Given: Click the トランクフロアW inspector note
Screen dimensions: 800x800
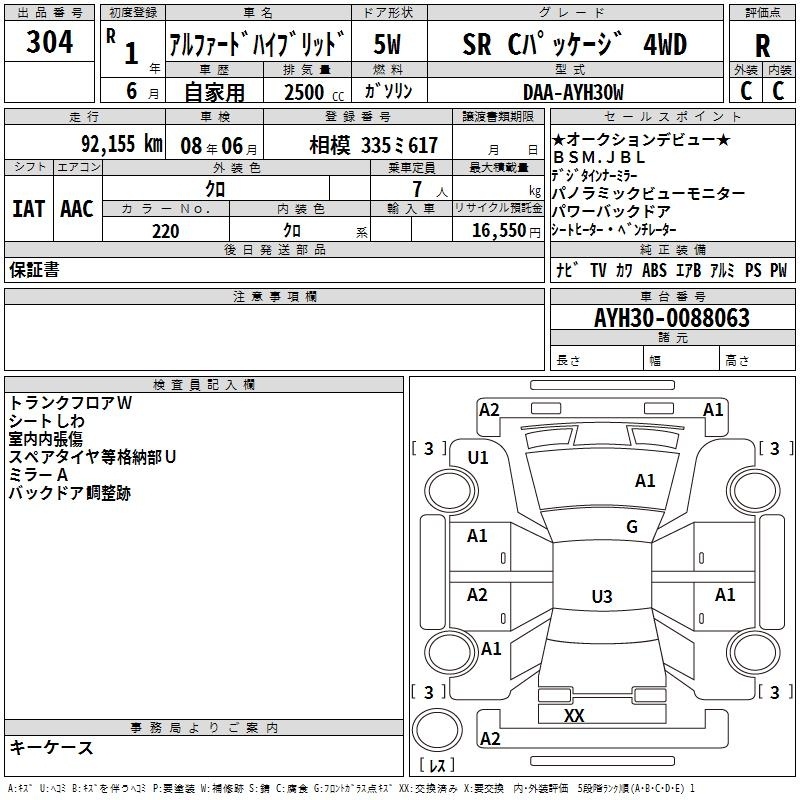Looking at the screenshot, I should pos(70,402).
